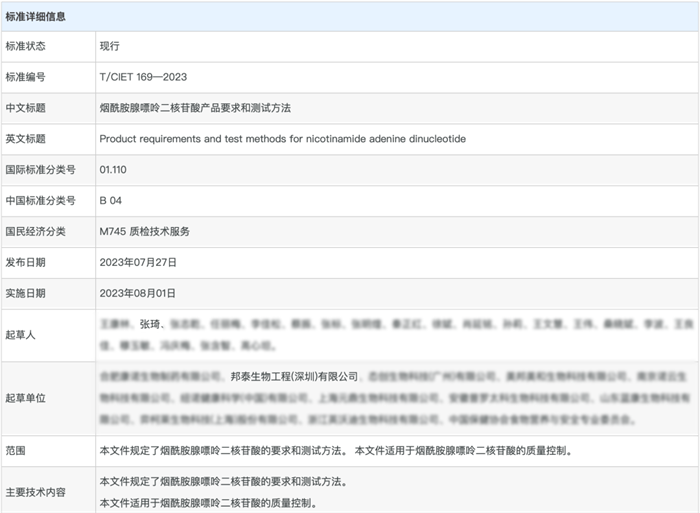Image resolution: width=700 pixels, height=513 pixels.
Task: Click scope text in the 范围 row
Action: click(336, 450)
